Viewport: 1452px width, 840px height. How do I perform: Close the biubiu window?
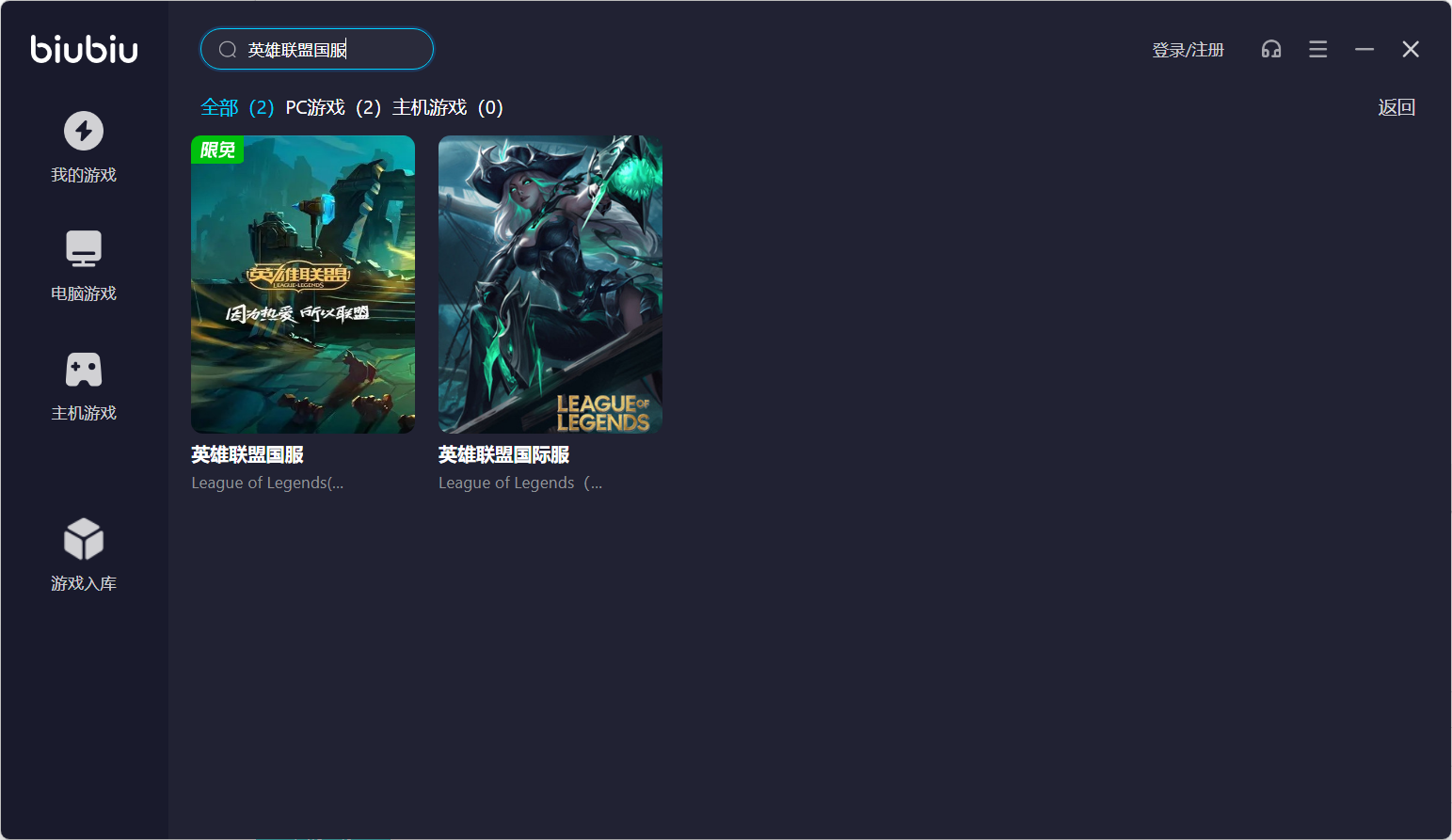click(1411, 49)
